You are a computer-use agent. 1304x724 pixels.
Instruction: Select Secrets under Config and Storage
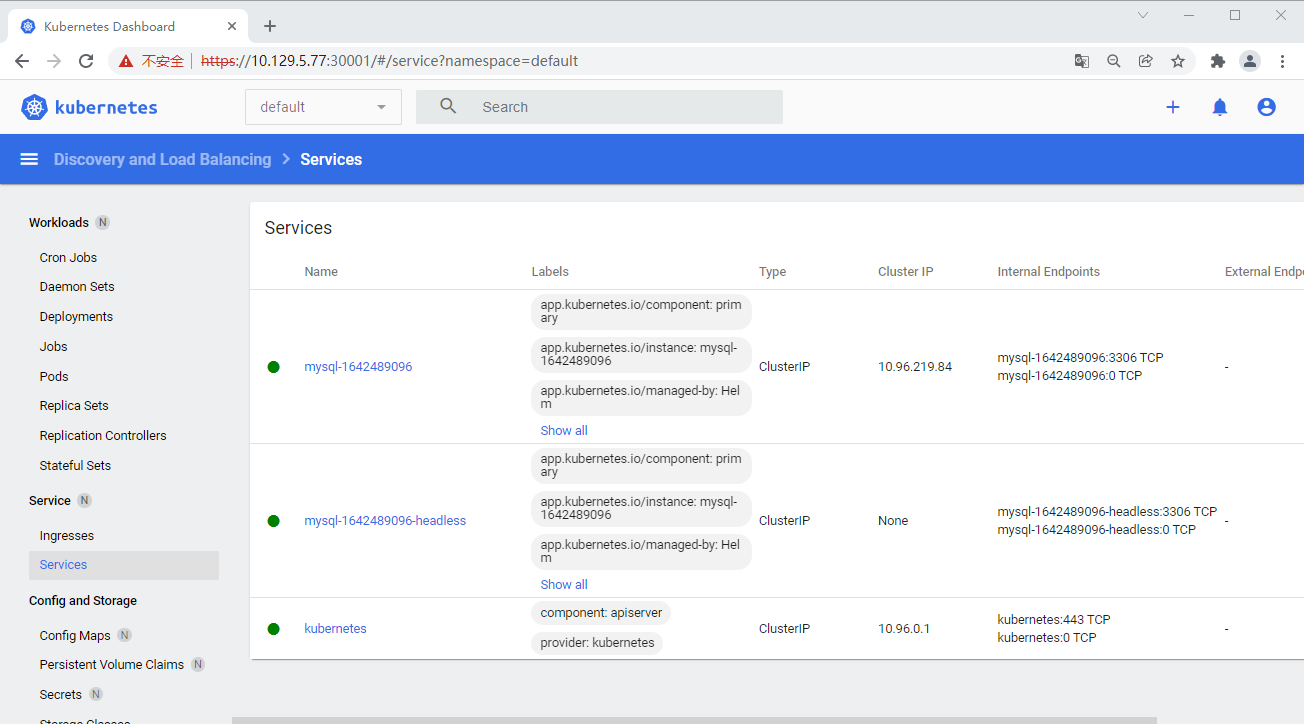(x=60, y=693)
